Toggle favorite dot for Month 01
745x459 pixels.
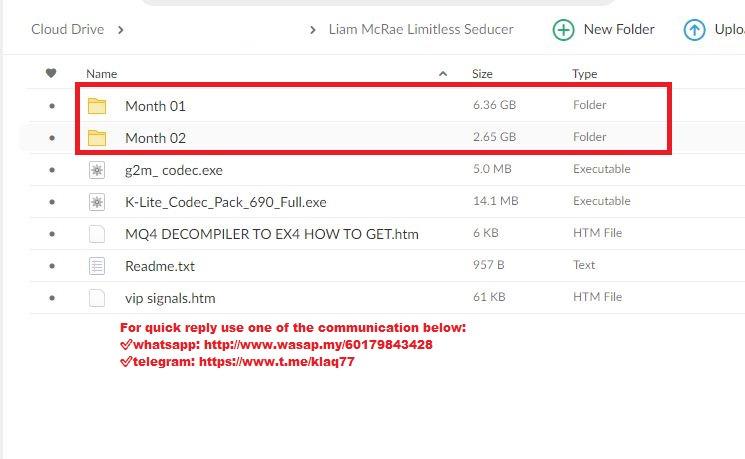click(x=52, y=105)
